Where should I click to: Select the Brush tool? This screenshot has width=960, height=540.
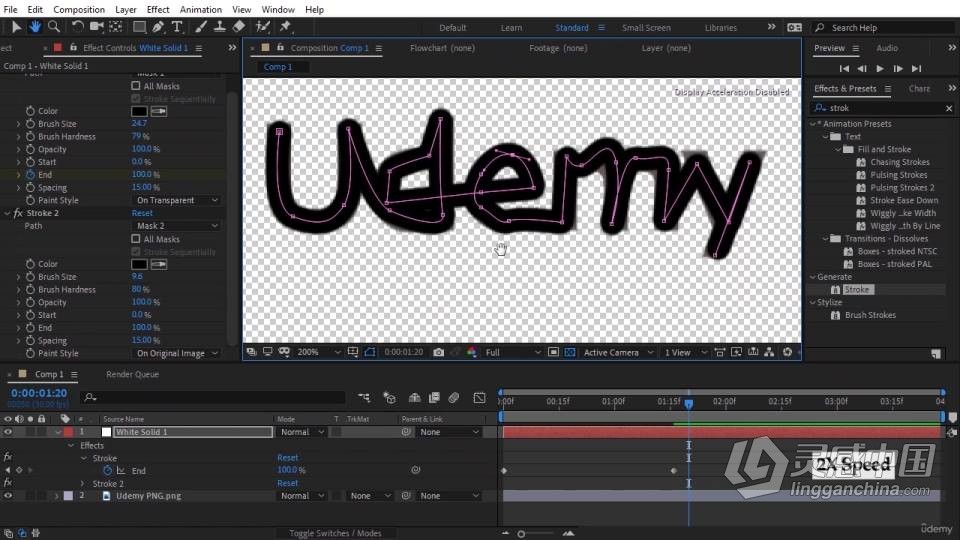(x=201, y=26)
